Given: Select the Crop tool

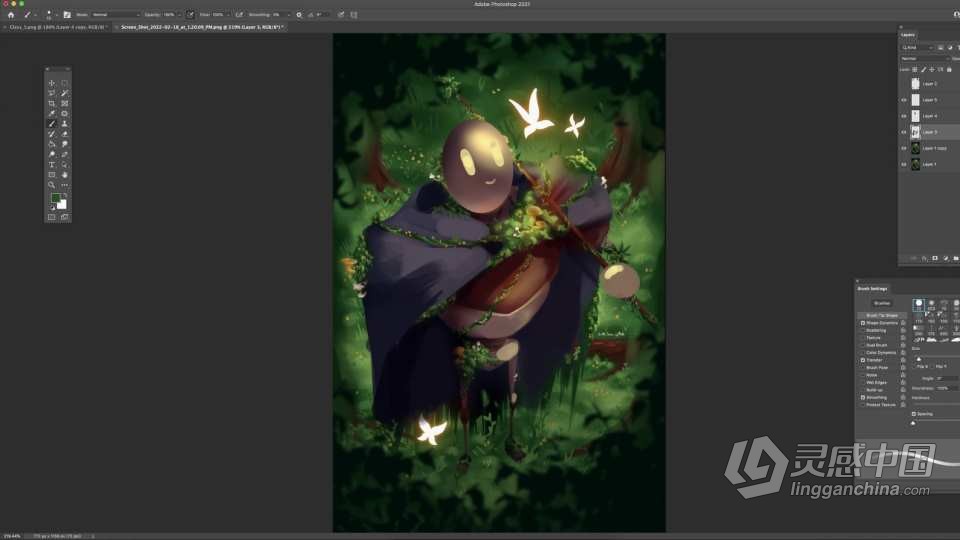Looking at the screenshot, I should coord(51,103).
